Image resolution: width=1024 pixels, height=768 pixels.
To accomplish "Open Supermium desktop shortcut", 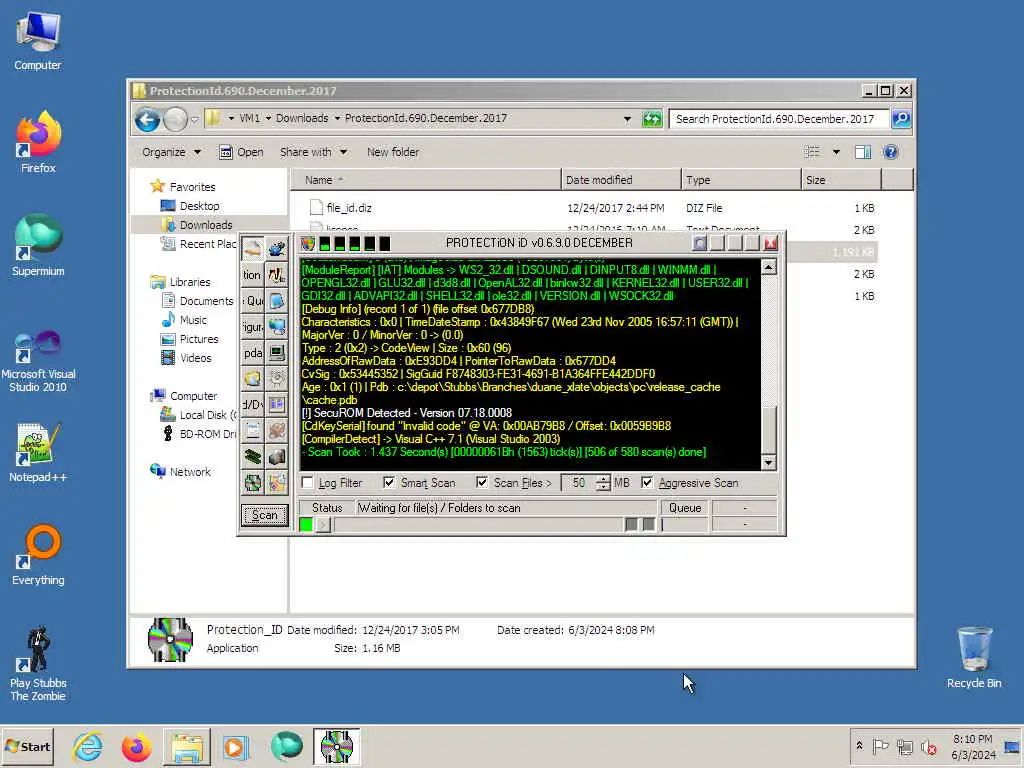I will tap(38, 246).
